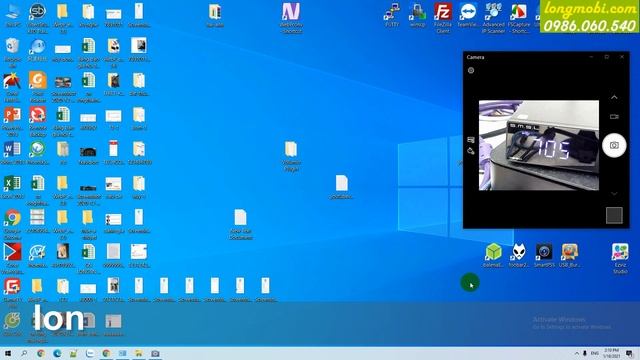Select the SmartPSS desktop shortcut
The height and width of the screenshot is (360, 640).
544,256
